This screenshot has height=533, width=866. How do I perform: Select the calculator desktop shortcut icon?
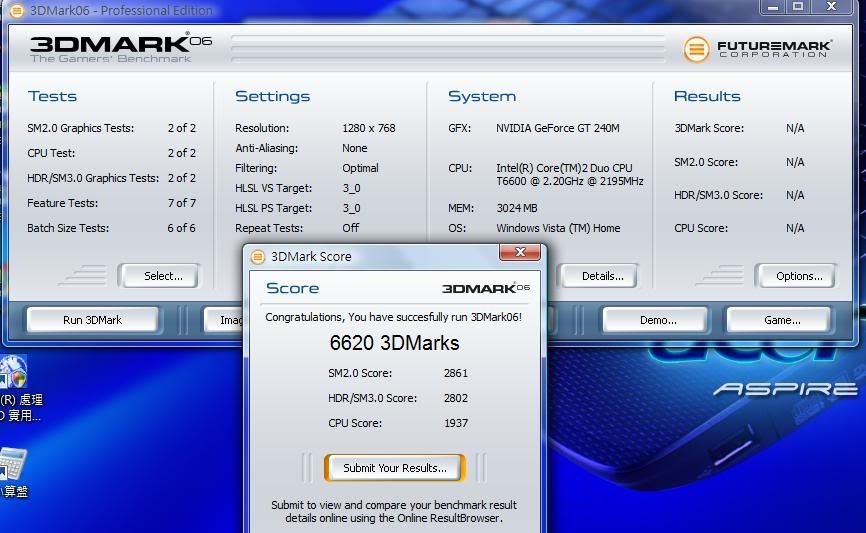12,466
